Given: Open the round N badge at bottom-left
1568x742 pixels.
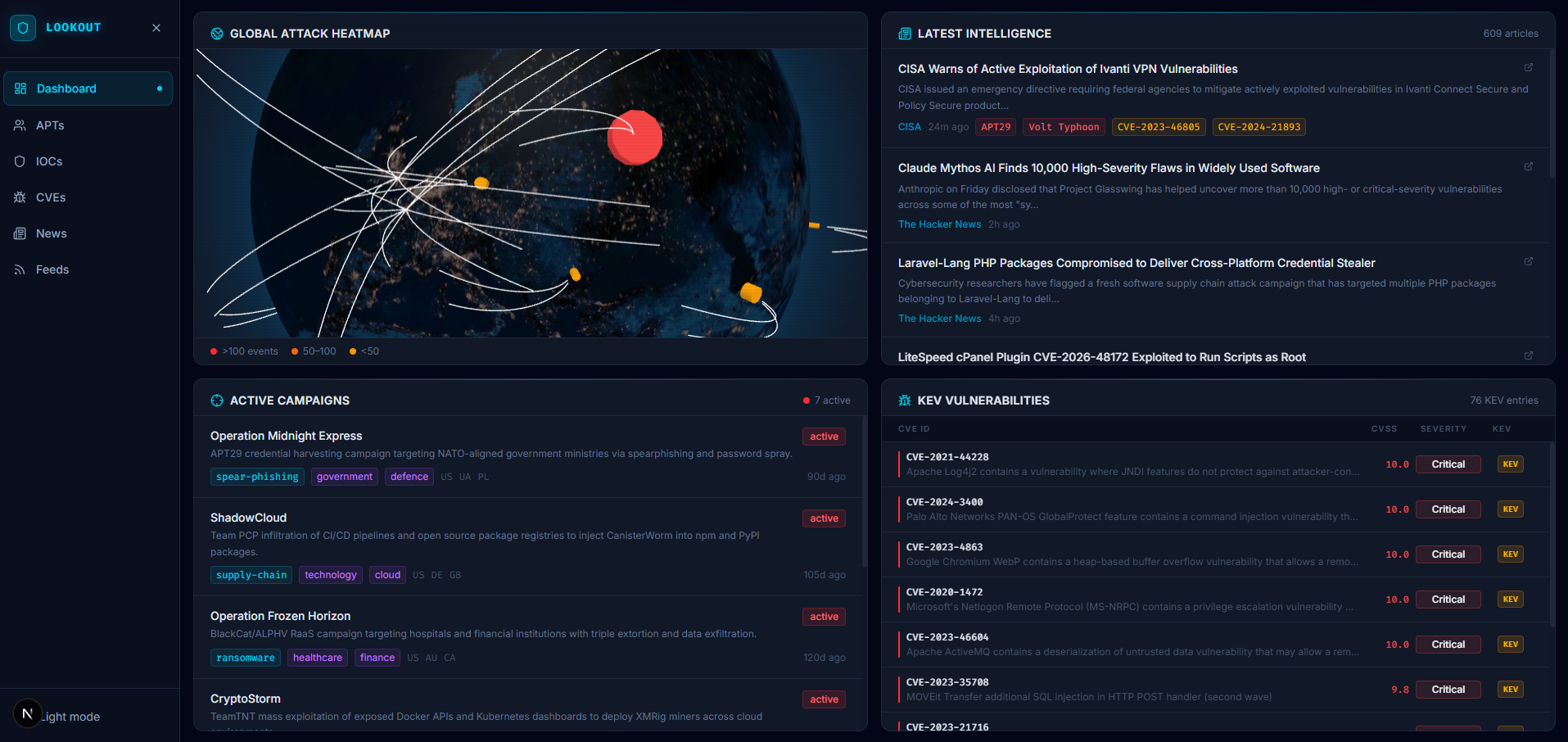Looking at the screenshot, I should (27, 714).
